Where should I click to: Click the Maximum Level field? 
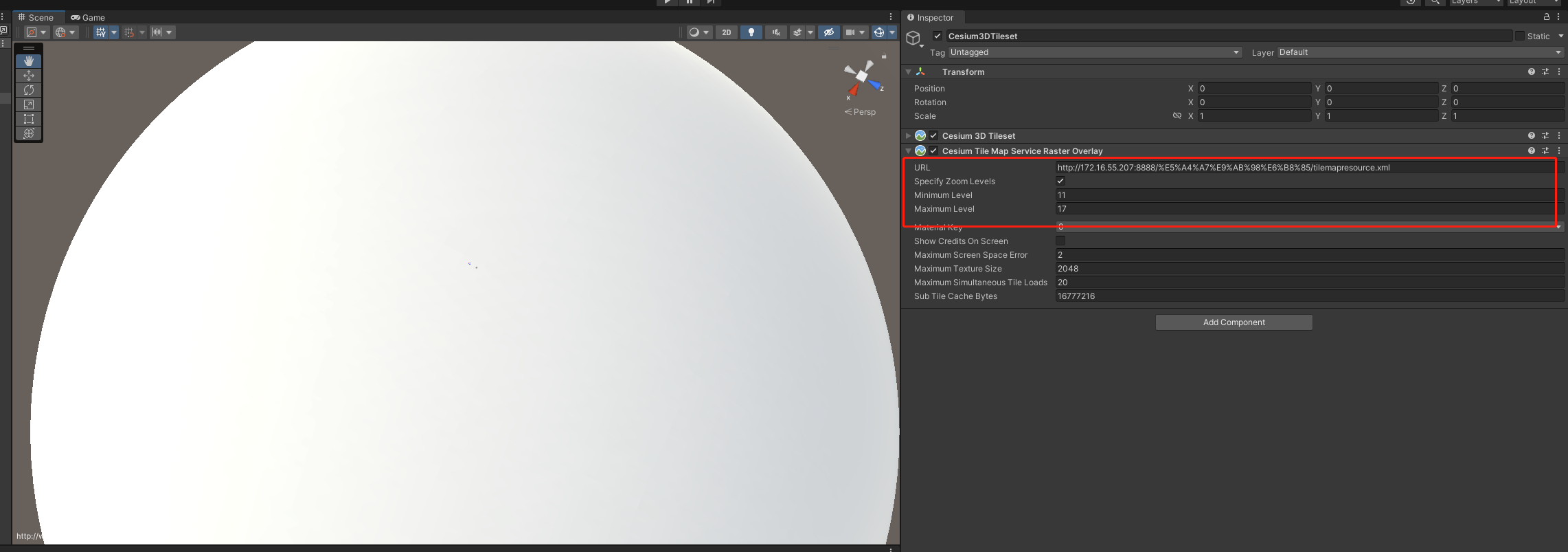pyautogui.click(x=1310, y=208)
